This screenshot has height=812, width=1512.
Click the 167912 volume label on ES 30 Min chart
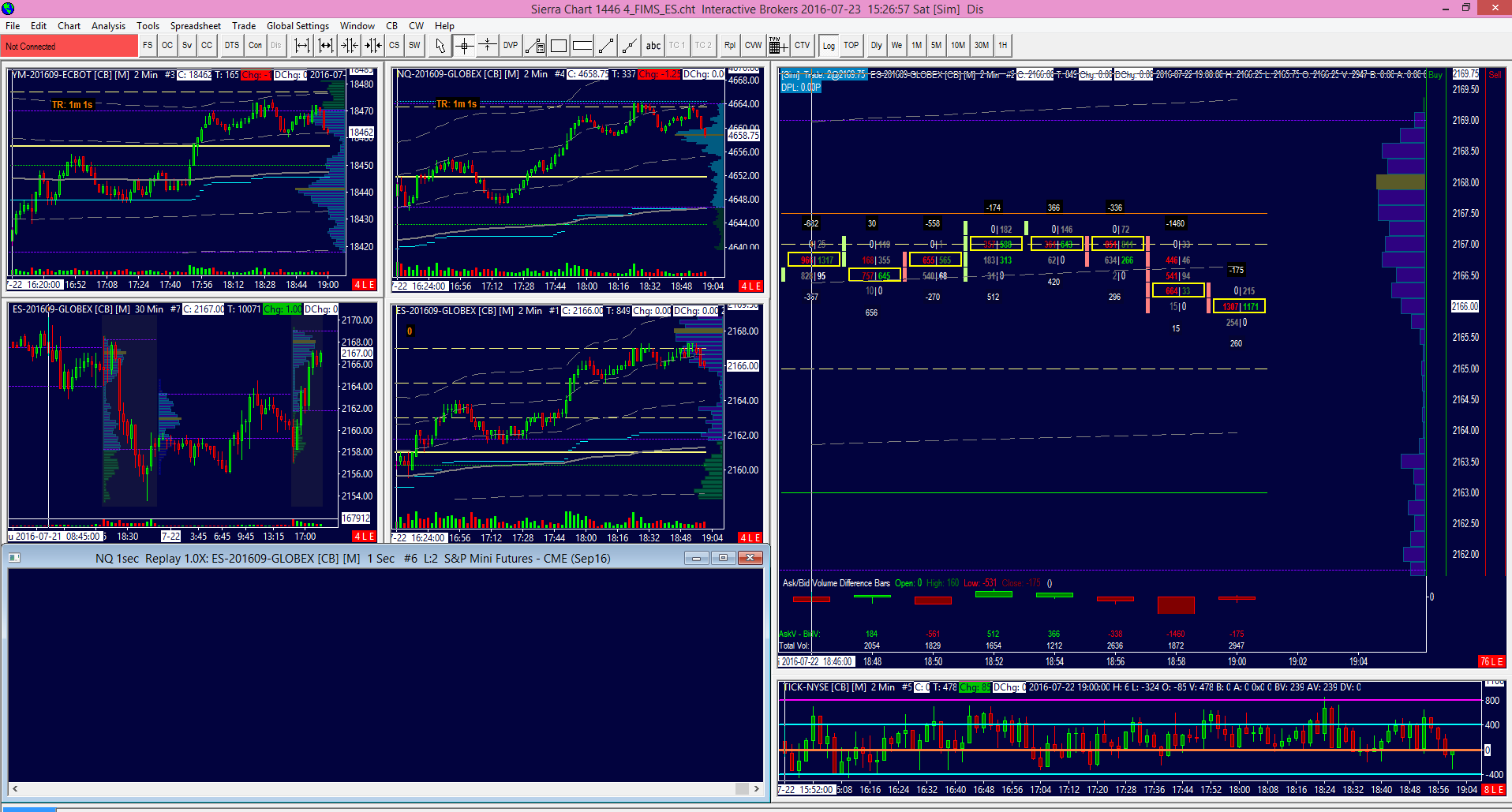tap(356, 518)
